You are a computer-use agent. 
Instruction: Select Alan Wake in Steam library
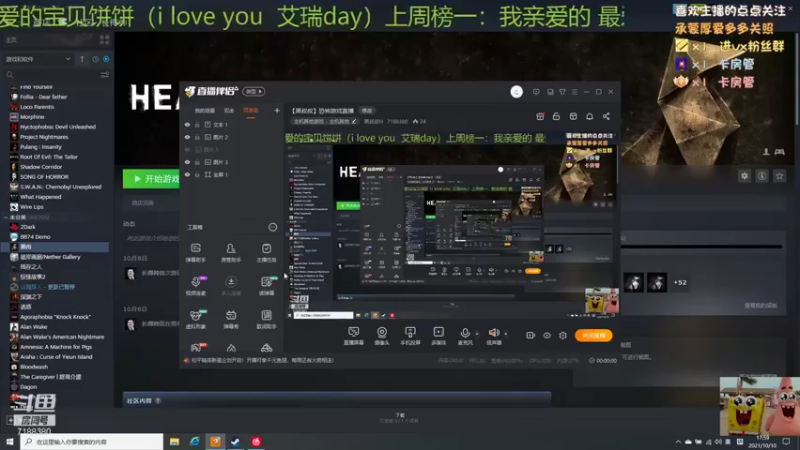[33, 327]
